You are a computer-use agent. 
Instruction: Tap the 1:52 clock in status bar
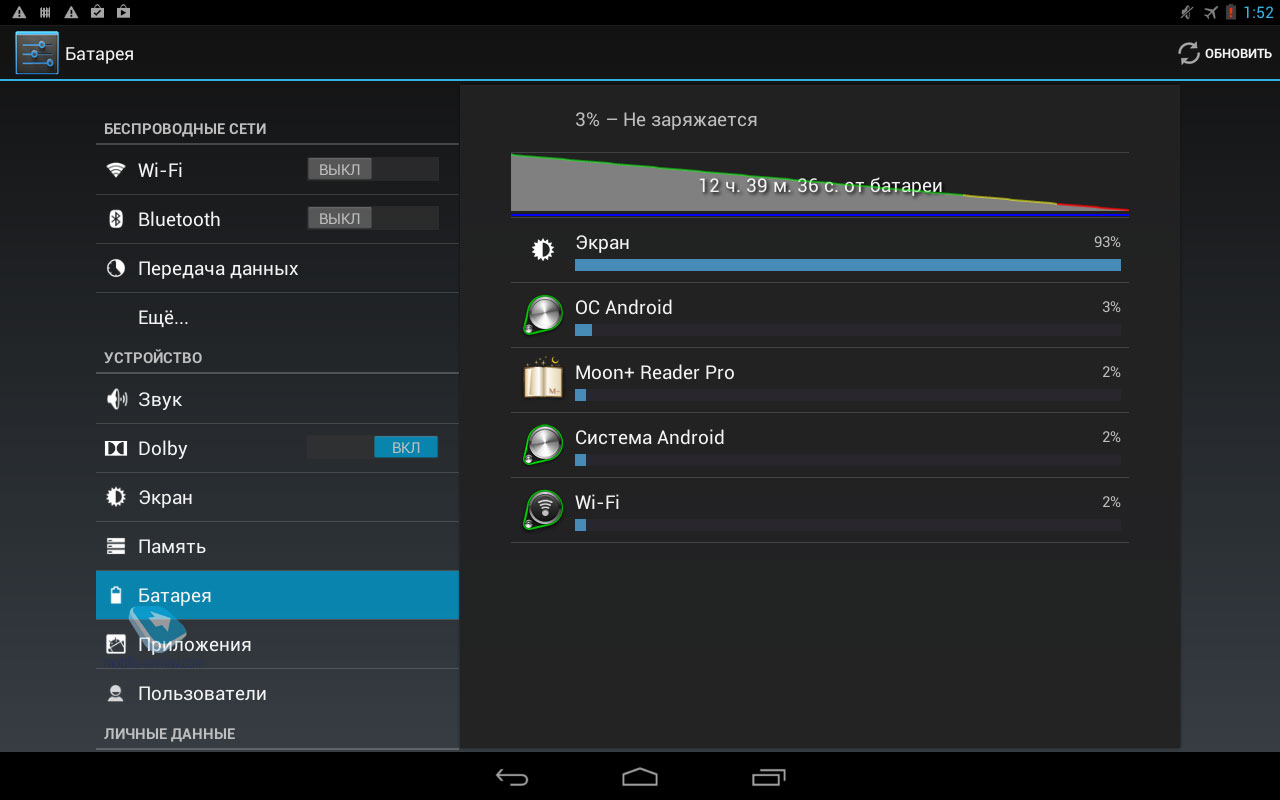1258,12
